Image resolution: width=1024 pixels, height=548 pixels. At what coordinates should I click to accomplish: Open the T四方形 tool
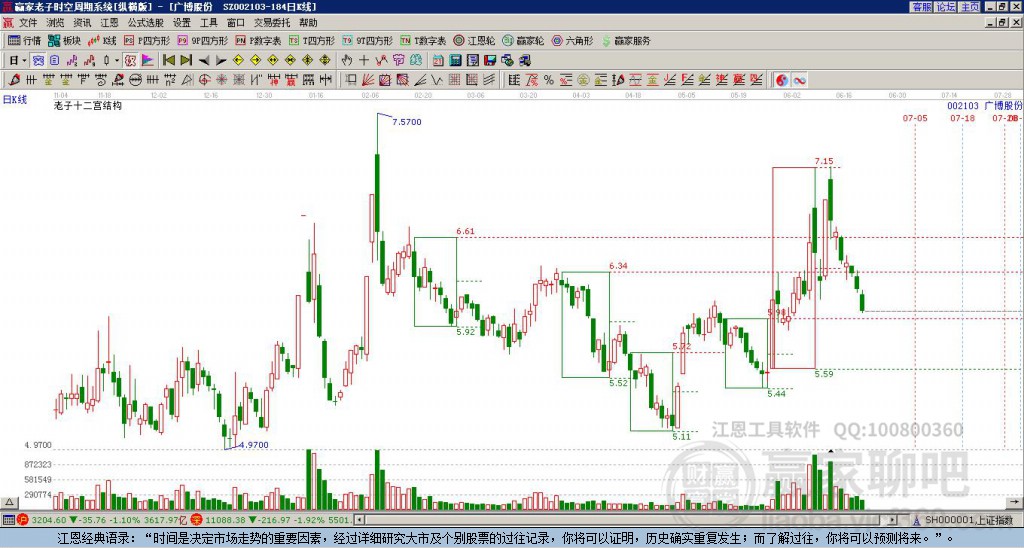pyautogui.click(x=312, y=40)
